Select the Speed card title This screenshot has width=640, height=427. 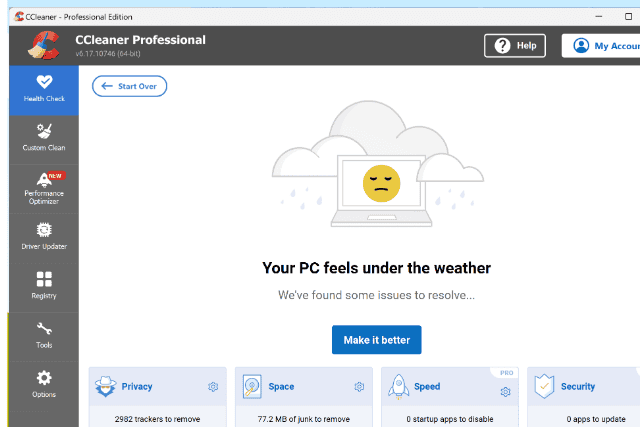pos(427,387)
